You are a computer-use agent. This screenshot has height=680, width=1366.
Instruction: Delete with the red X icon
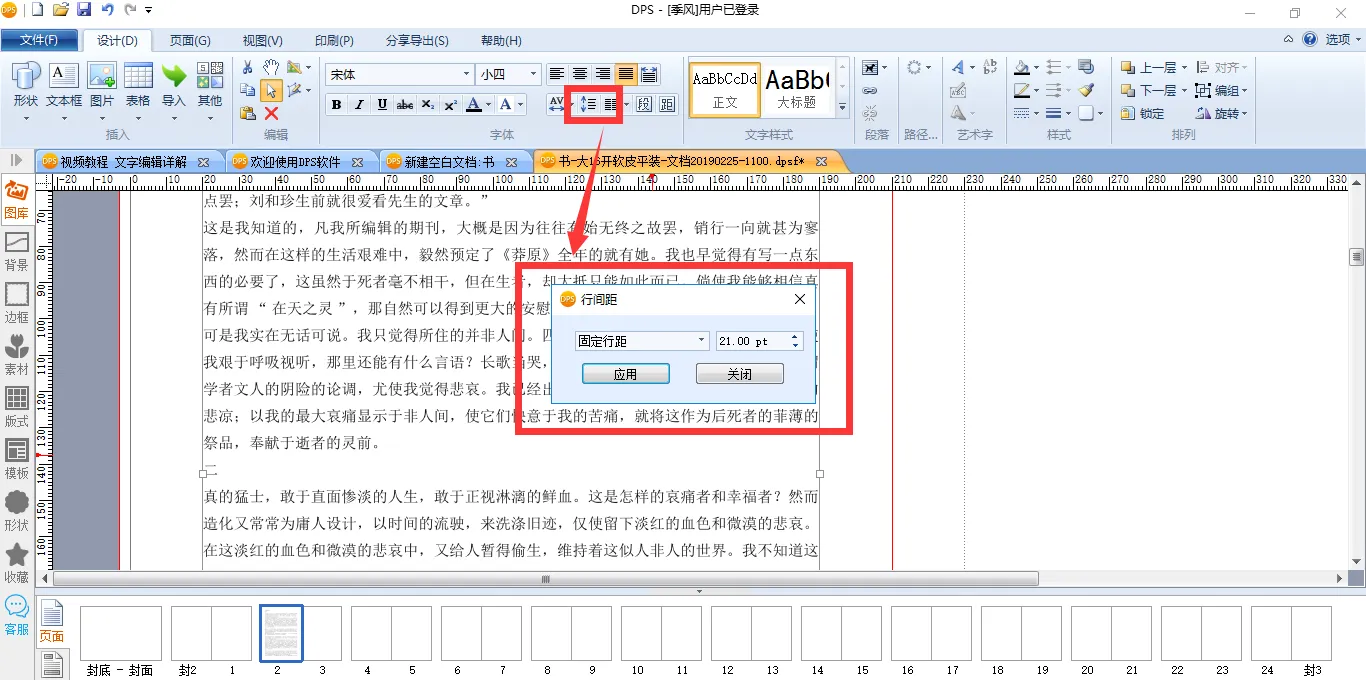click(x=271, y=113)
